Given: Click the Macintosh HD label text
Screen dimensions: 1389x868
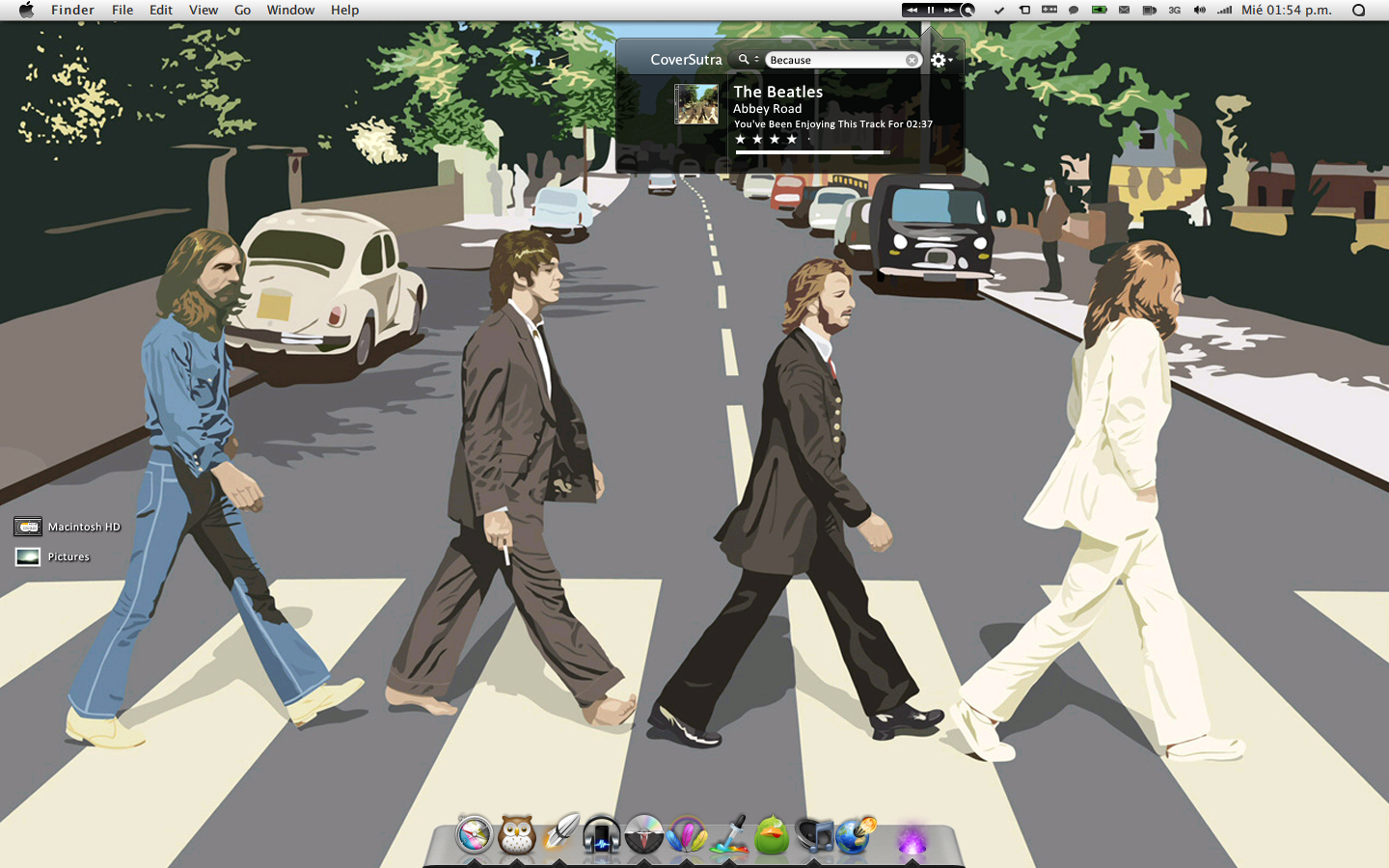Looking at the screenshot, I should [x=85, y=527].
